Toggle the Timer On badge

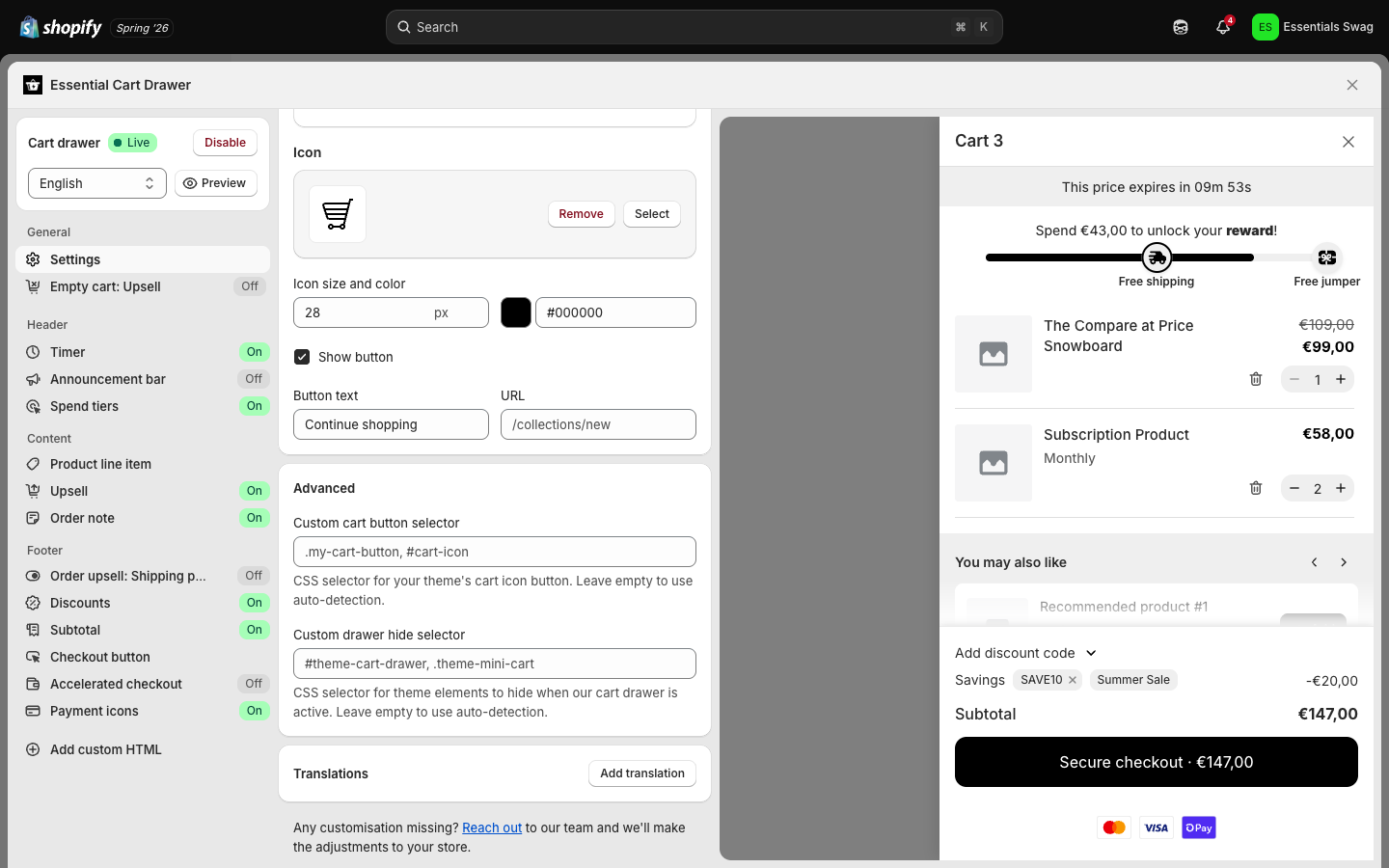[x=254, y=352]
